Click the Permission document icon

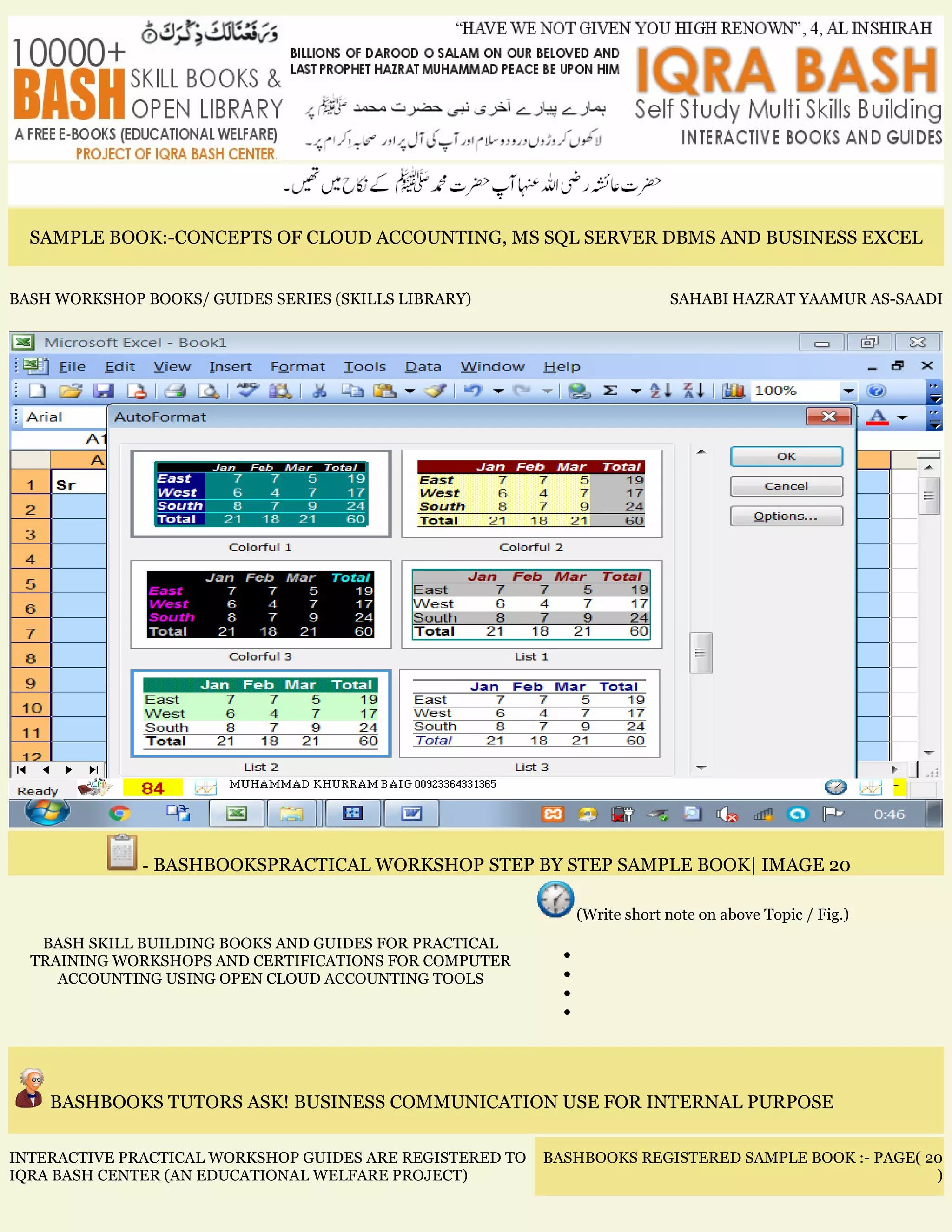[x=137, y=391]
